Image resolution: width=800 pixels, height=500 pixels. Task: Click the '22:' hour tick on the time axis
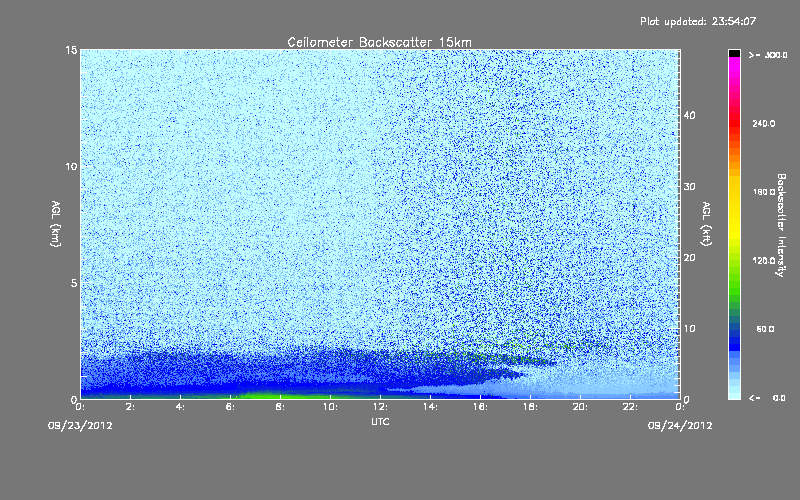coord(630,407)
